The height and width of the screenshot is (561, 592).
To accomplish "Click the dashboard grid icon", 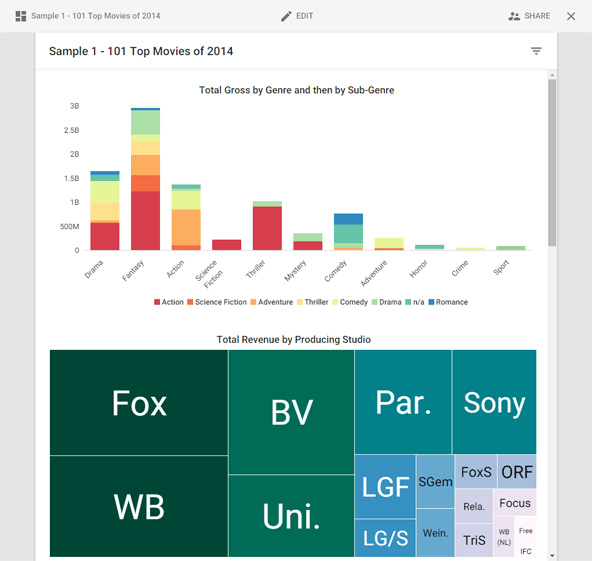I will click(x=21, y=16).
